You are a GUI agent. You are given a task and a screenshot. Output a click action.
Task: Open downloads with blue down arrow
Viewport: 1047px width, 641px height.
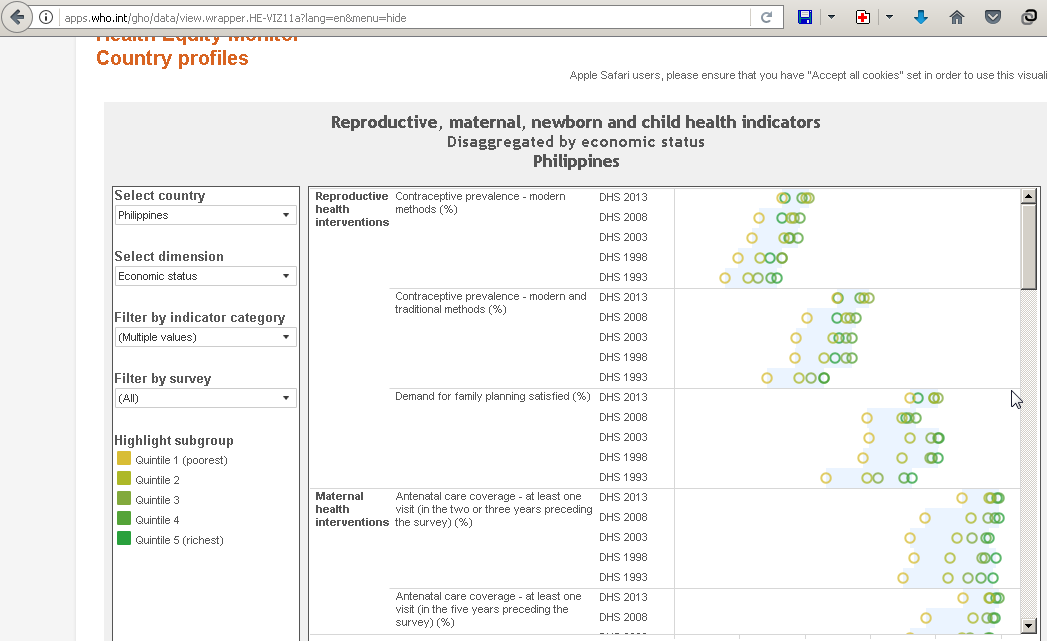click(921, 17)
